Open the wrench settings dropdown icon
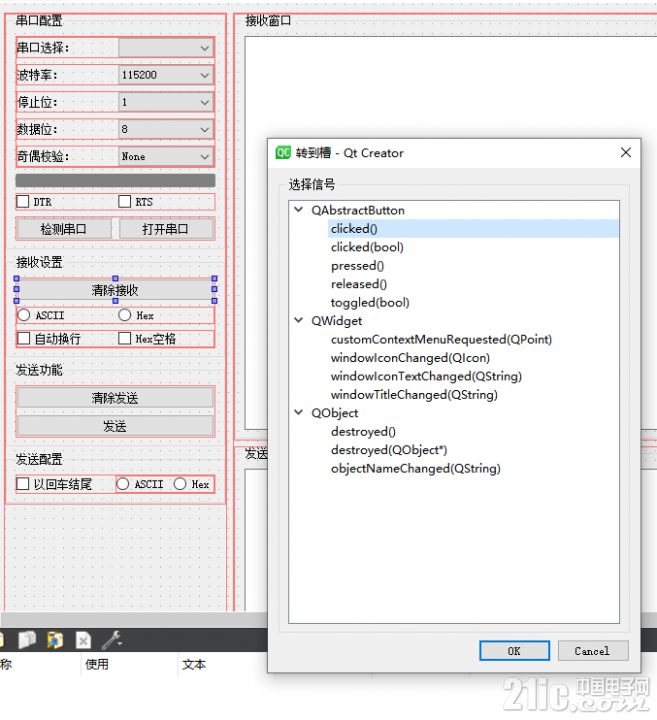This screenshot has height=720, width=657. [x=112, y=640]
